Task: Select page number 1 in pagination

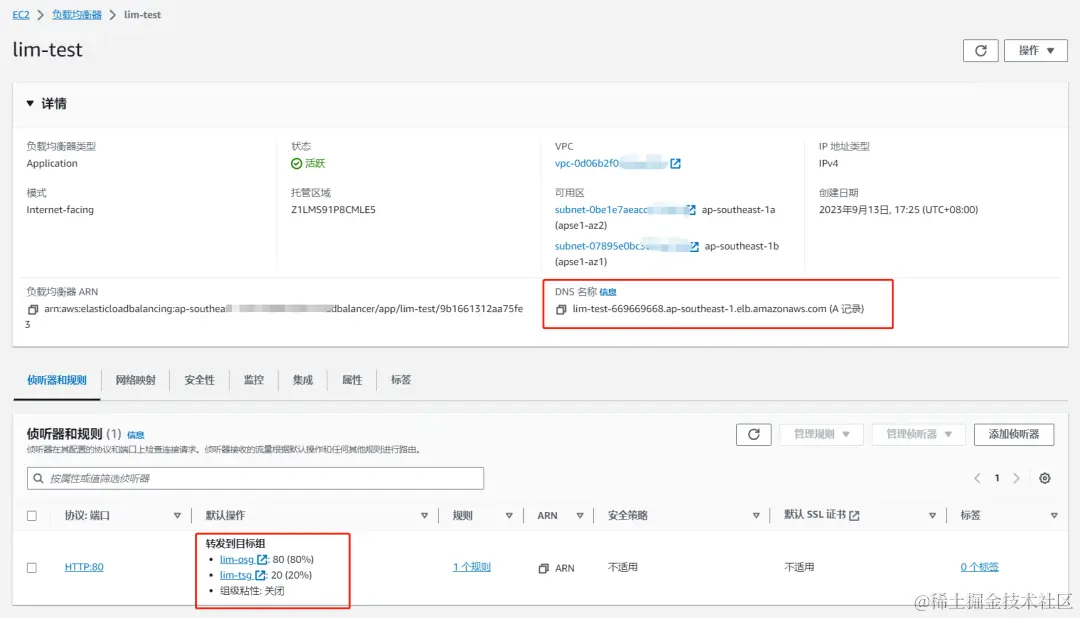Action: coord(997,478)
